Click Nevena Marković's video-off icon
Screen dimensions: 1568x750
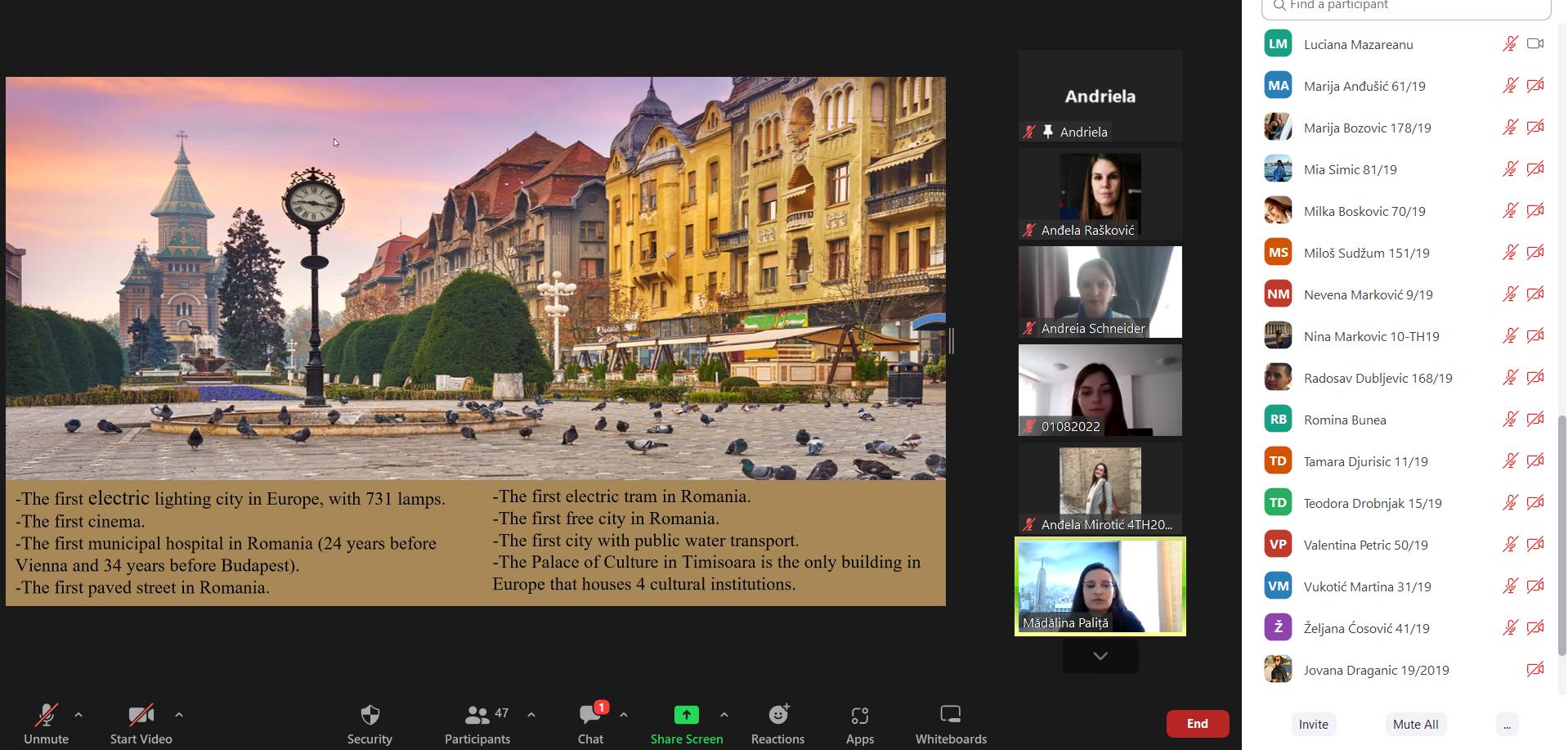coord(1535,294)
